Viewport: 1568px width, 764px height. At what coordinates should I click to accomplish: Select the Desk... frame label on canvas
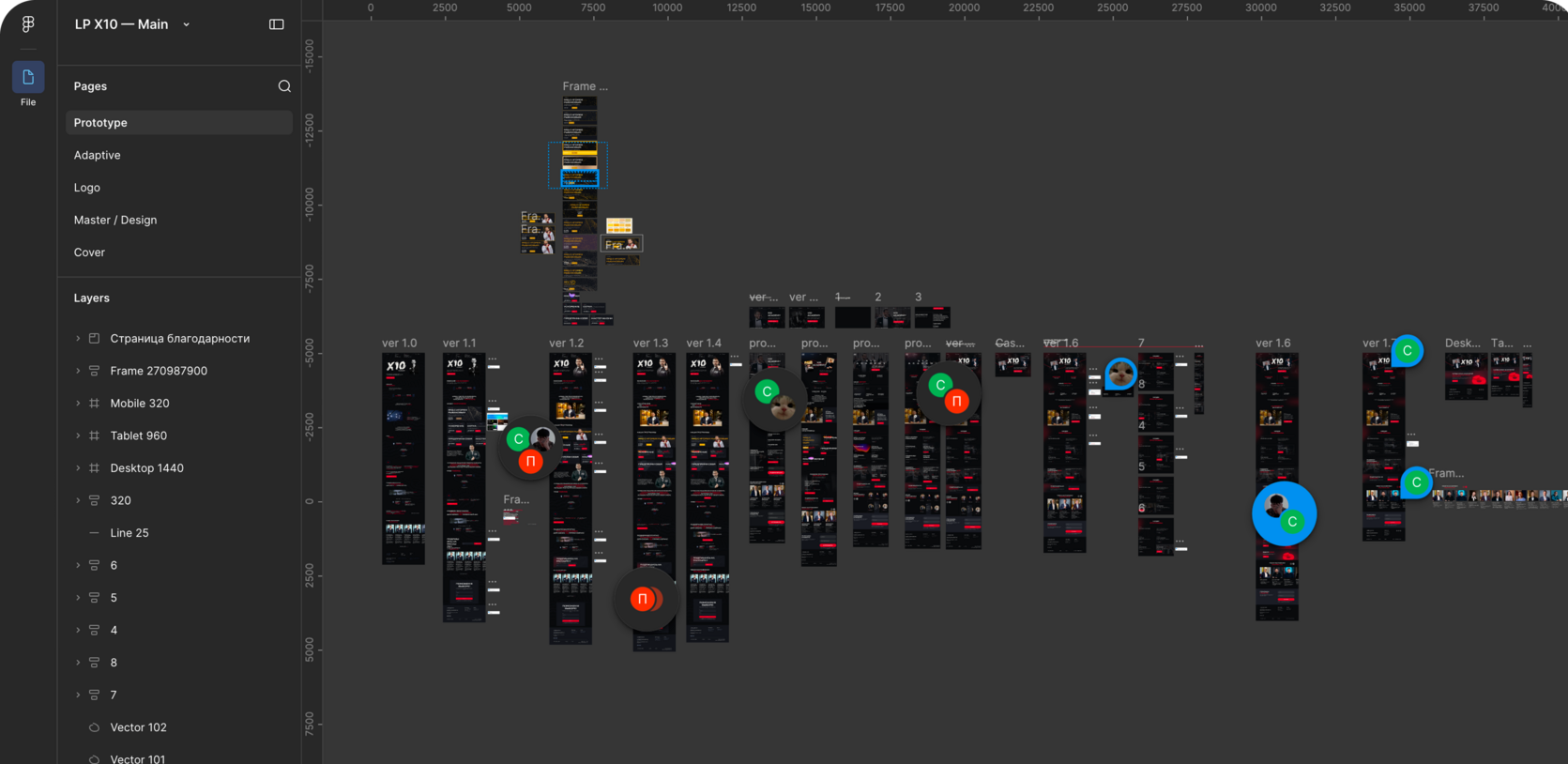point(1463,344)
